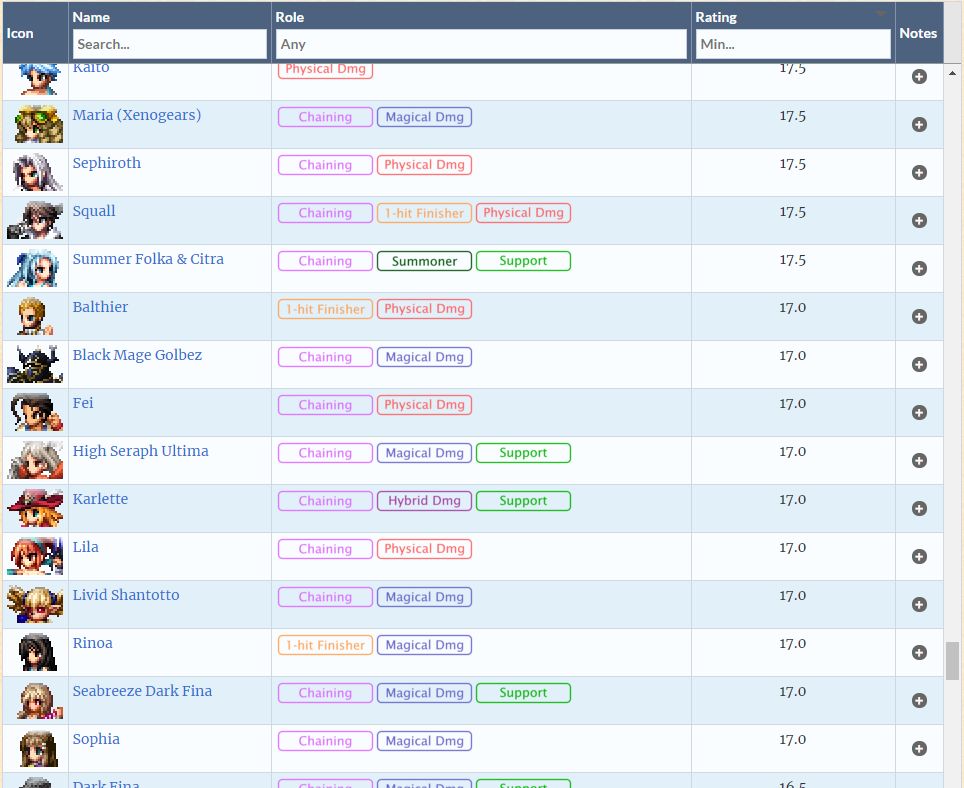Click High Seraph Ultima's Support tag
The height and width of the screenshot is (788, 964).
click(523, 452)
